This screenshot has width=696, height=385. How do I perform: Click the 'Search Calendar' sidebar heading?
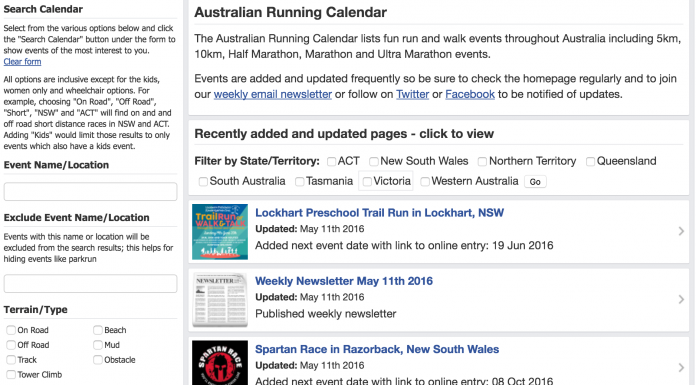[x=43, y=9]
